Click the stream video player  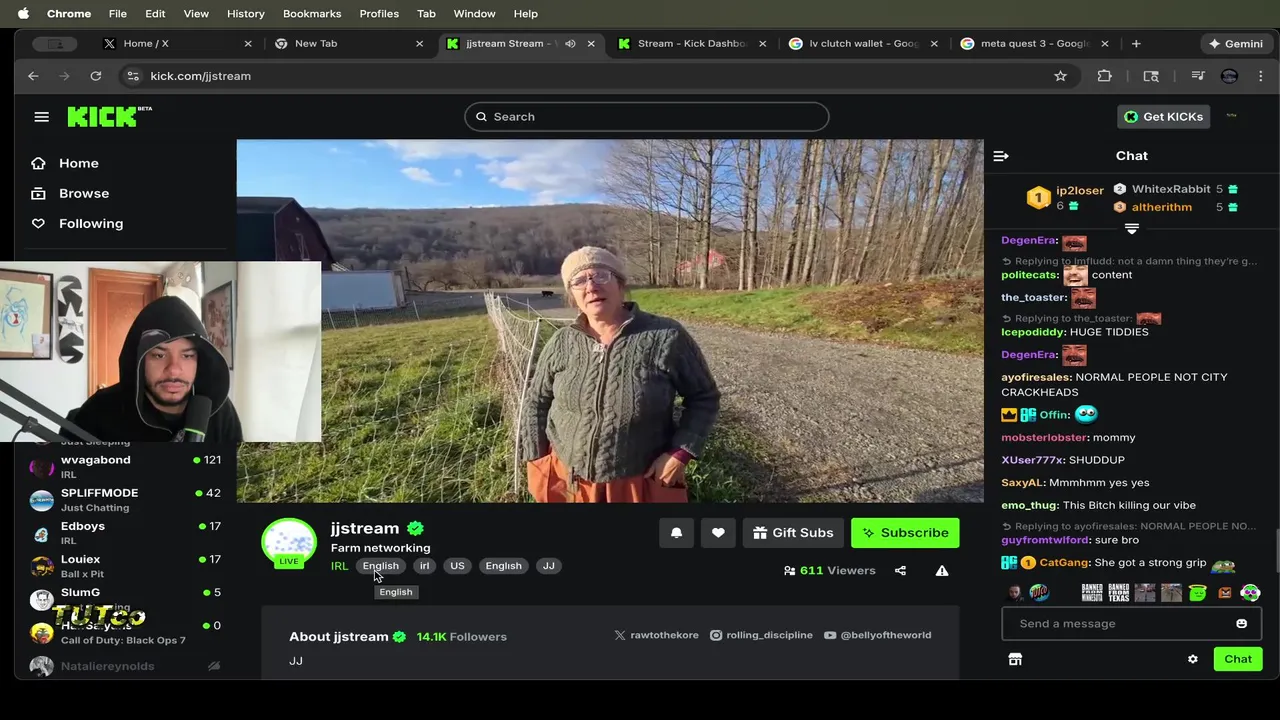click(610, 321)
